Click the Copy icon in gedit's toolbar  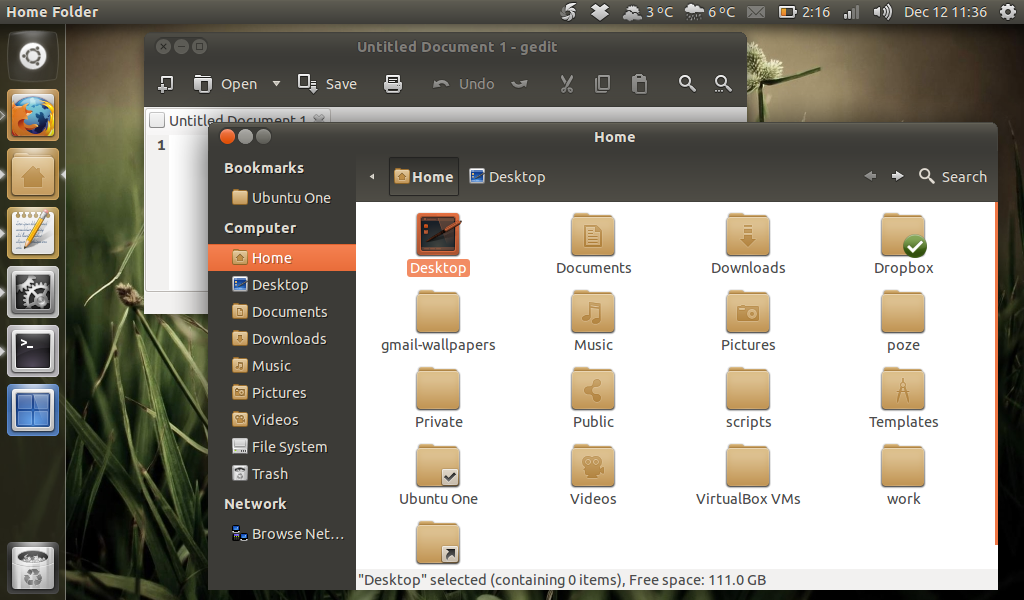602,84
